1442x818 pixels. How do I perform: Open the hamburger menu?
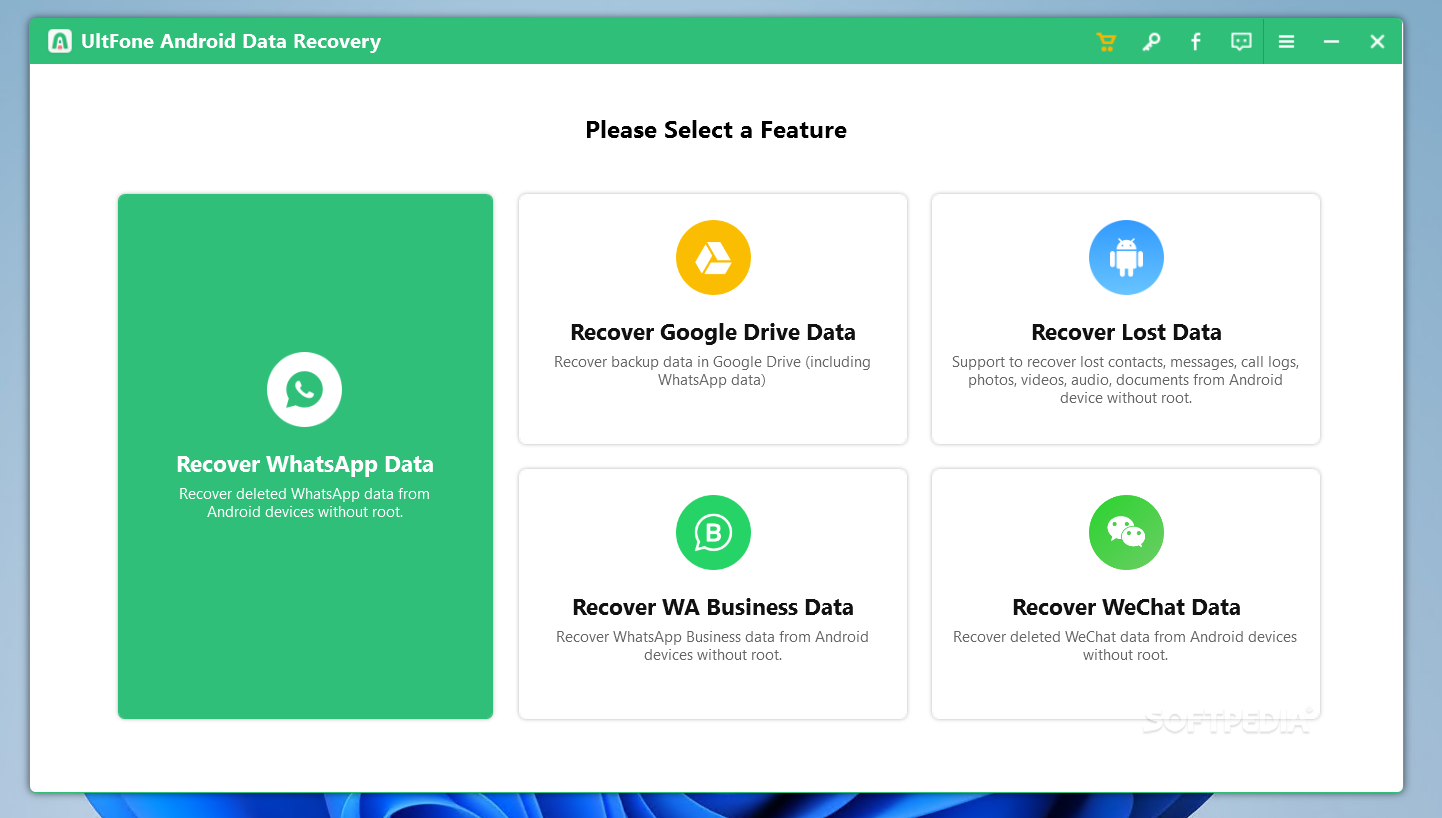click(x=1287, y=41)
